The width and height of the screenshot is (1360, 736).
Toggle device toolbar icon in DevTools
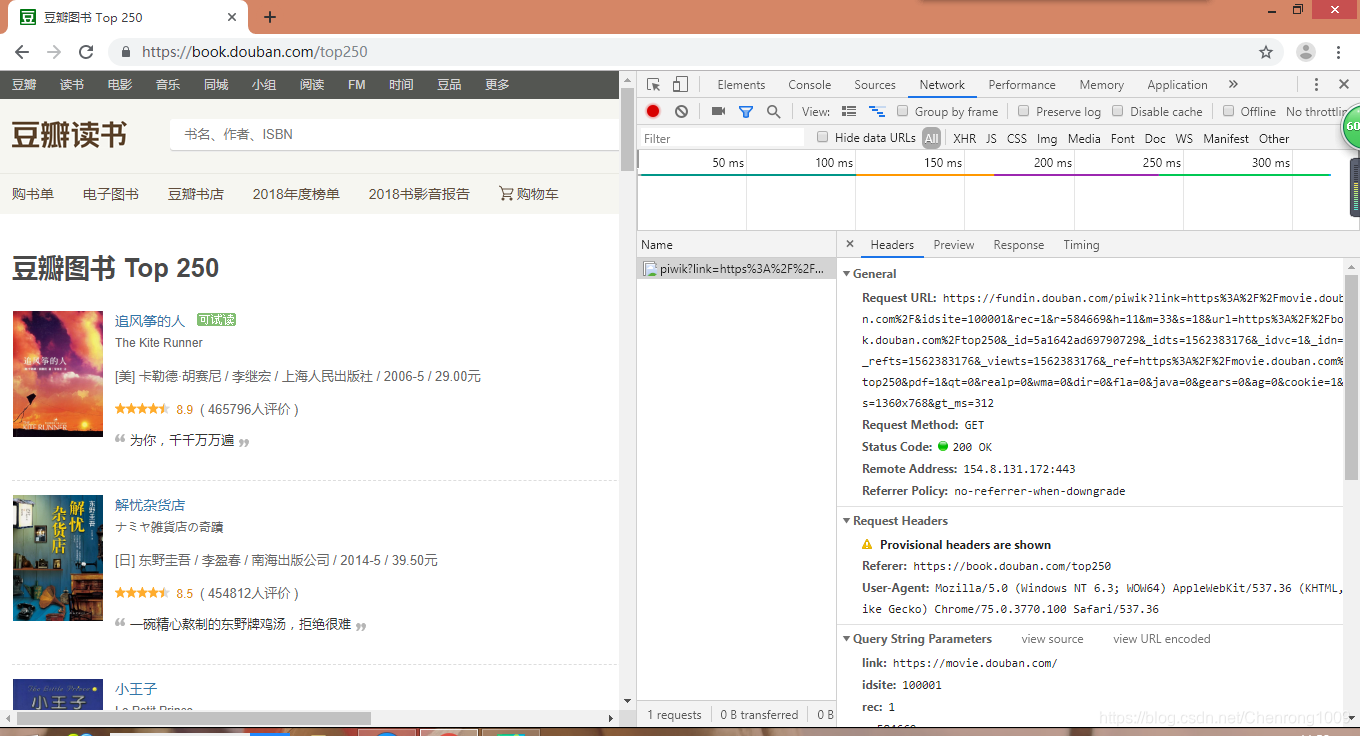(x=680, y=85)
